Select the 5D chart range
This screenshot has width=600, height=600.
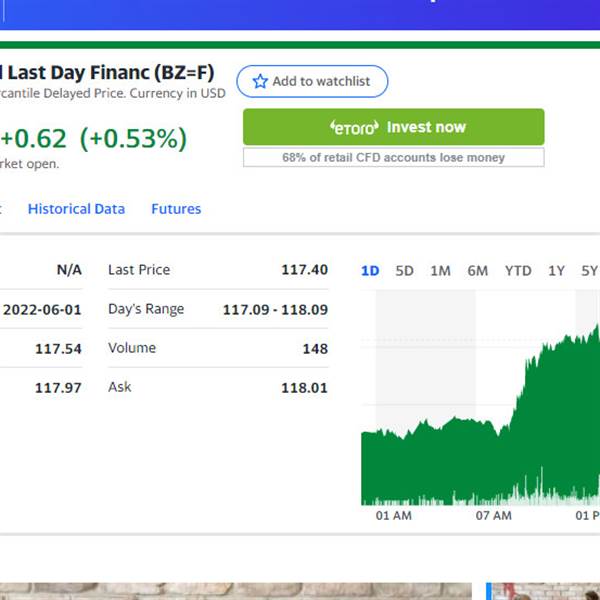(404, 271)
